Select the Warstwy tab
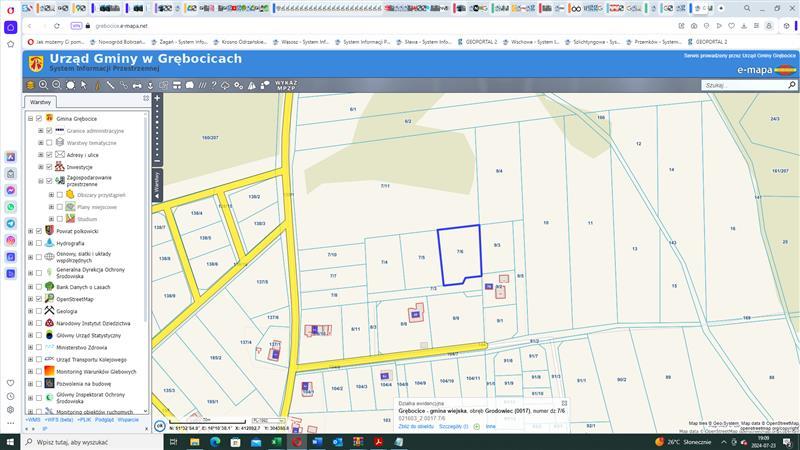The width and height of the screenshot is (800, 450). coord(40,102)
